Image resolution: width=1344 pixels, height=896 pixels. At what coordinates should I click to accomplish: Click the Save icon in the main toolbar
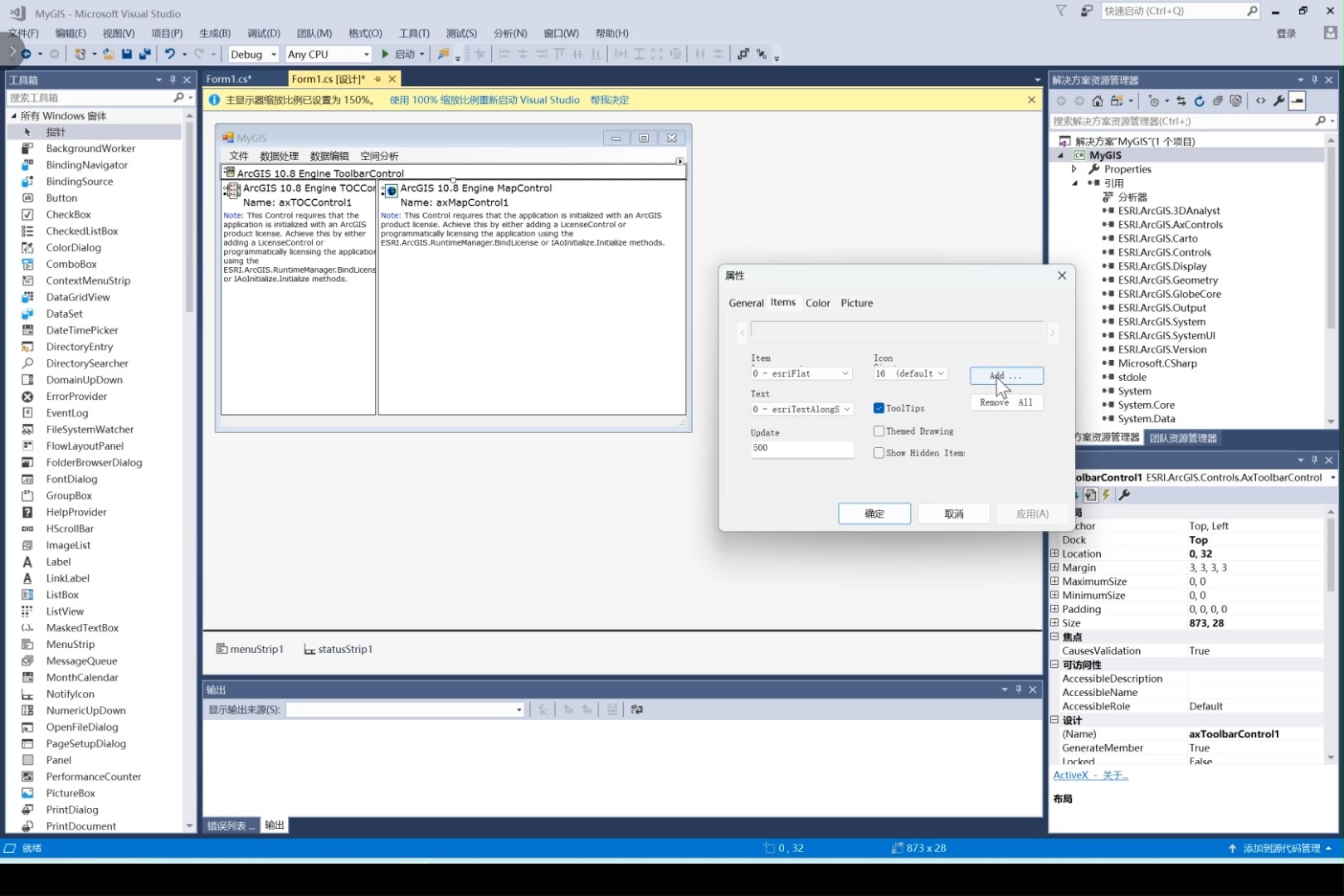126,54
